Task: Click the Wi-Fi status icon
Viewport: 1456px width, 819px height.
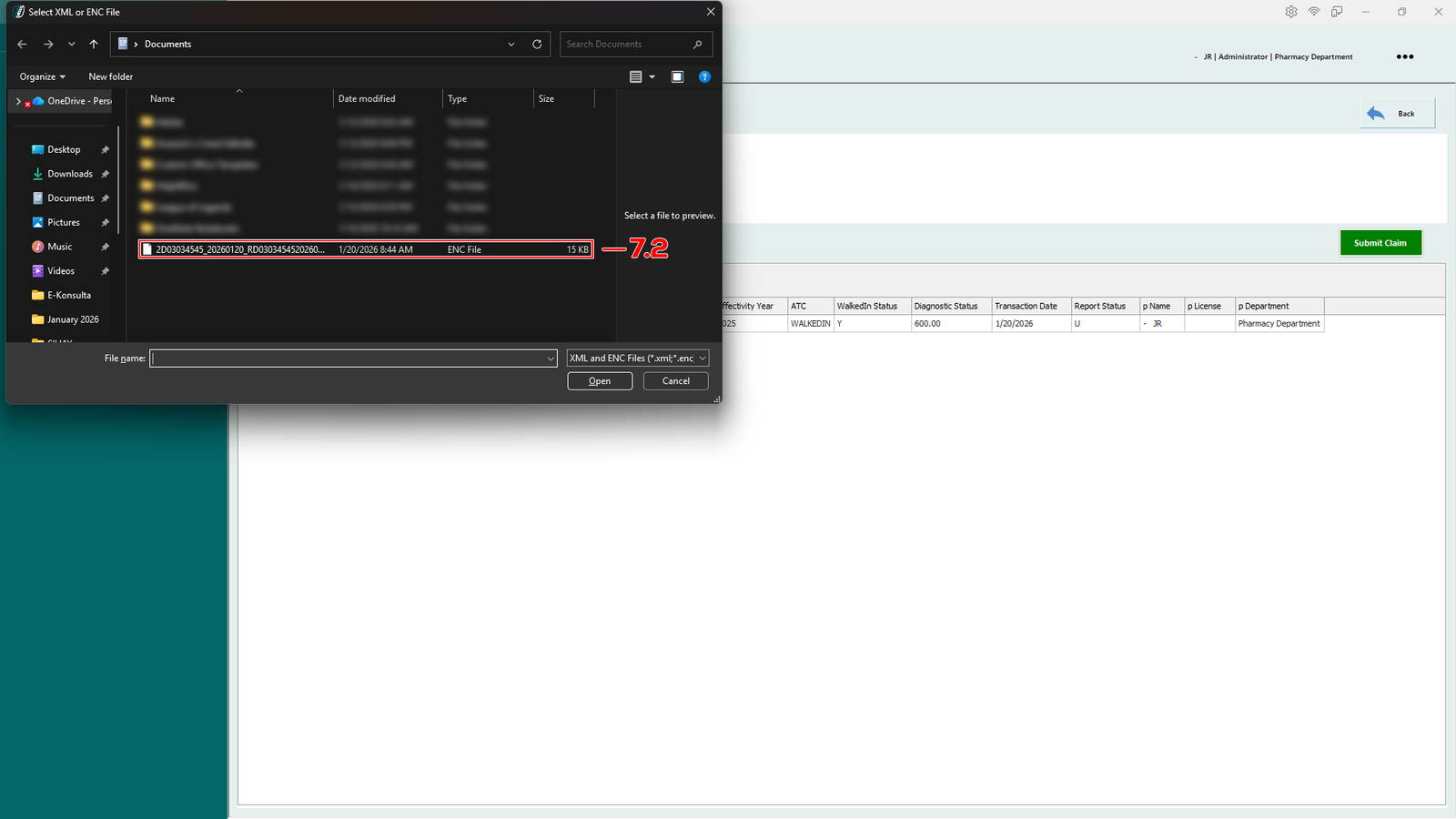Action: coord(1314,12)
